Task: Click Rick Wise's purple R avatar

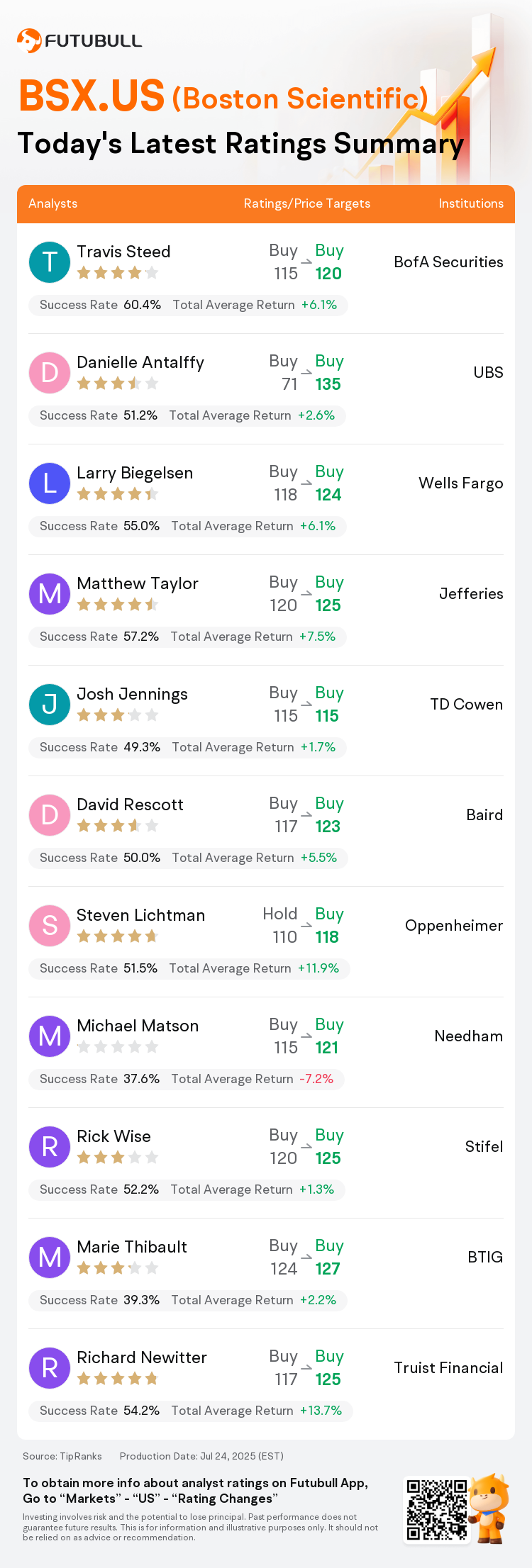Action: click(x=50, y=1146)
